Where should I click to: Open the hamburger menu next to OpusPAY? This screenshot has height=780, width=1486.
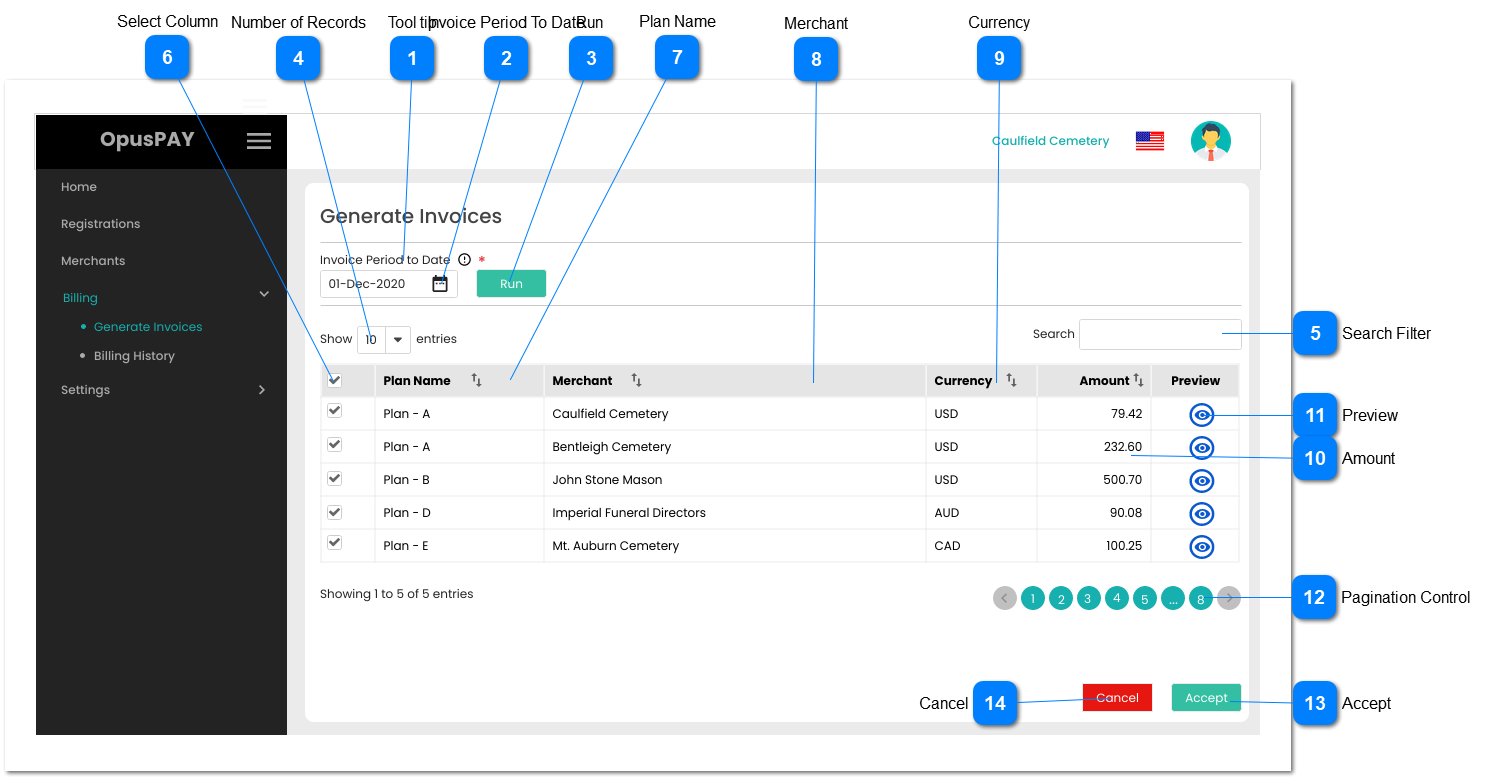click(x=259, y=140)
